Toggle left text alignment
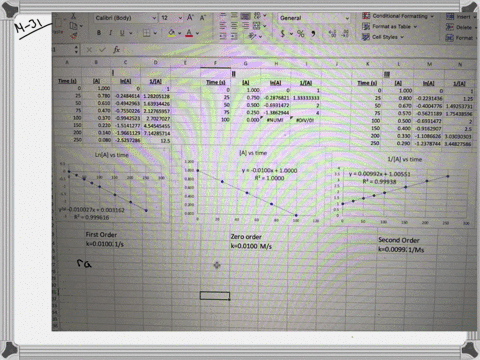Screen dimensions: 480x360 click(223, 25)
